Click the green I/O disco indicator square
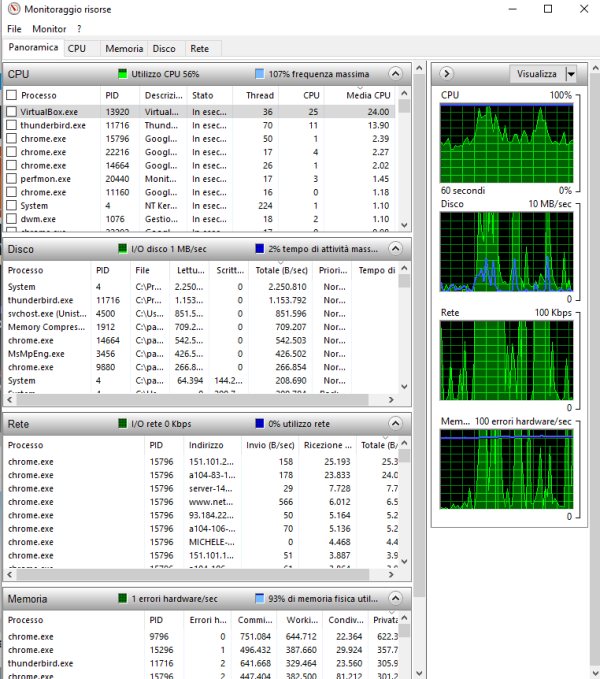Viewport: 600px width, 679px height. tap(123, 248)
